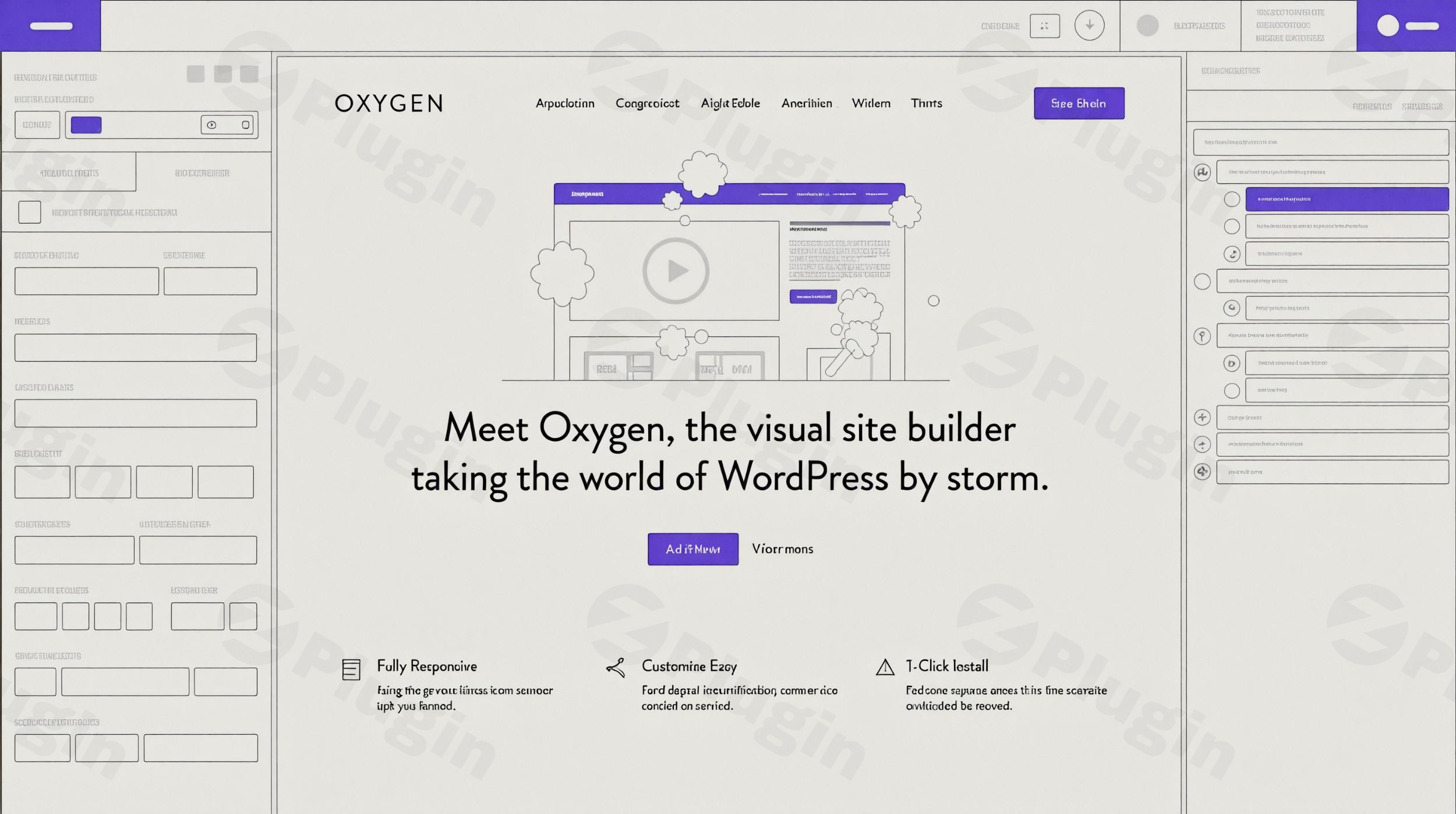Click the swirl icon above the large empty circle

[1231, 254]
